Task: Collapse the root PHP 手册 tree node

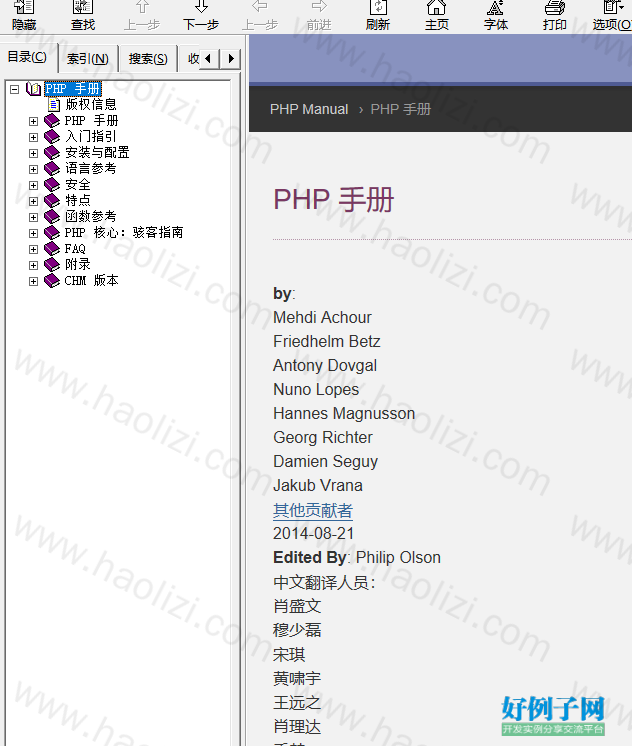Action: point(15,89)
